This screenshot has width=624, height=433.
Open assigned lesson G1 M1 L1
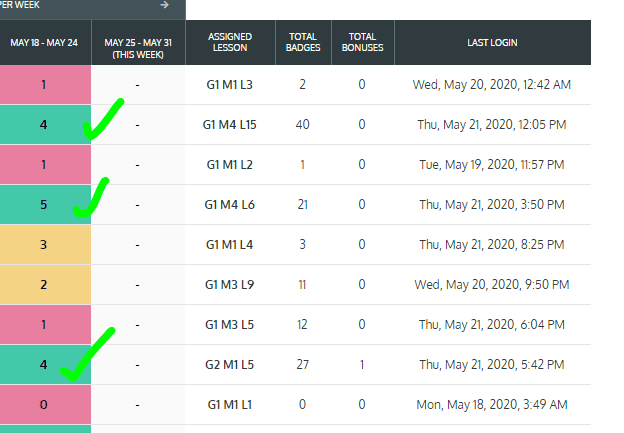230,405
